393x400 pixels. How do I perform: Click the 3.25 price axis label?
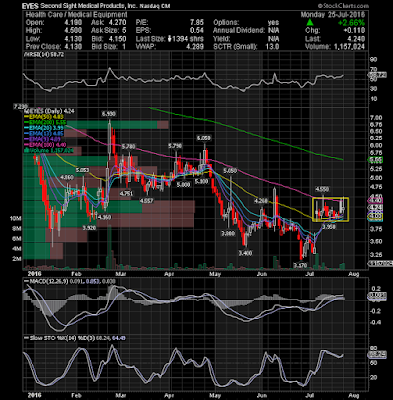pyautogui.click(x=376, y=255)
